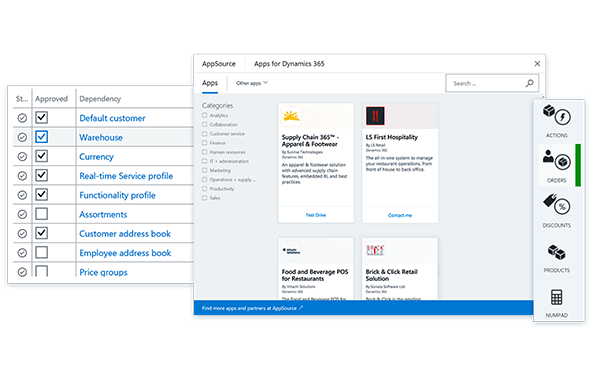Uncheck Approved for Customer address book
Viewport: 594px width, 366px height.
coord(42,233)
